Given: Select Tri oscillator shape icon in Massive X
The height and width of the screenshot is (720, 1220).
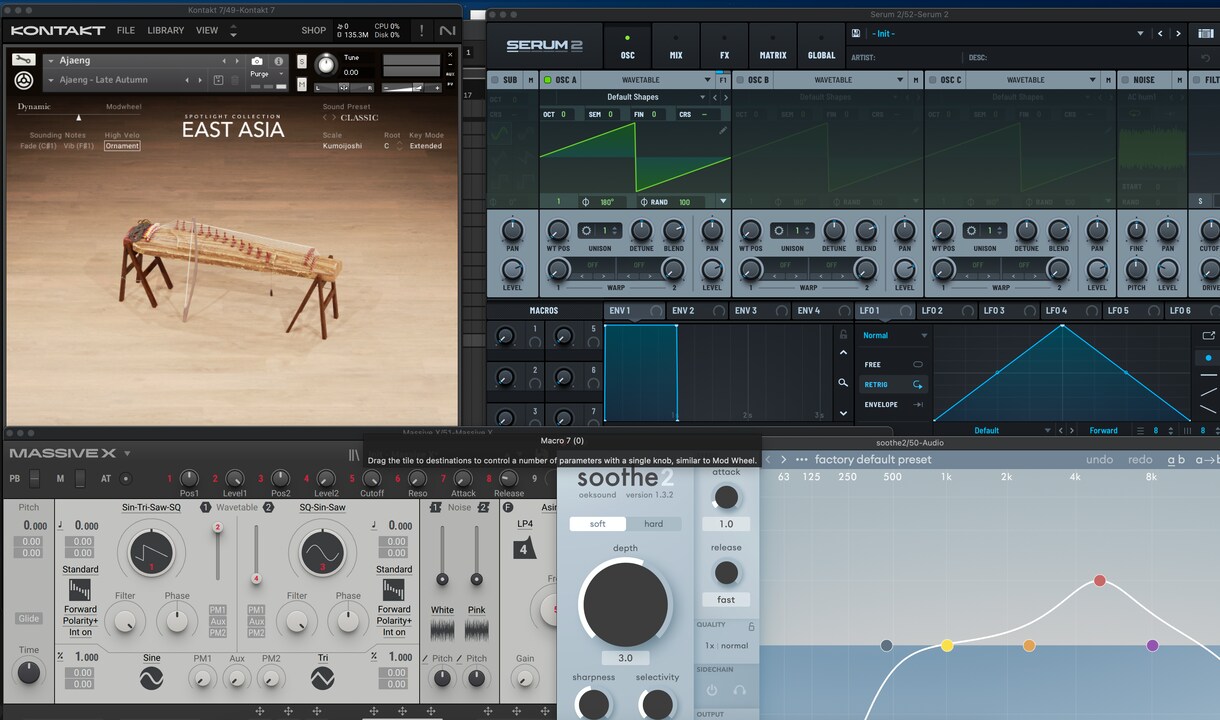Looking at the screenshot, I should [x=322, y=679].
